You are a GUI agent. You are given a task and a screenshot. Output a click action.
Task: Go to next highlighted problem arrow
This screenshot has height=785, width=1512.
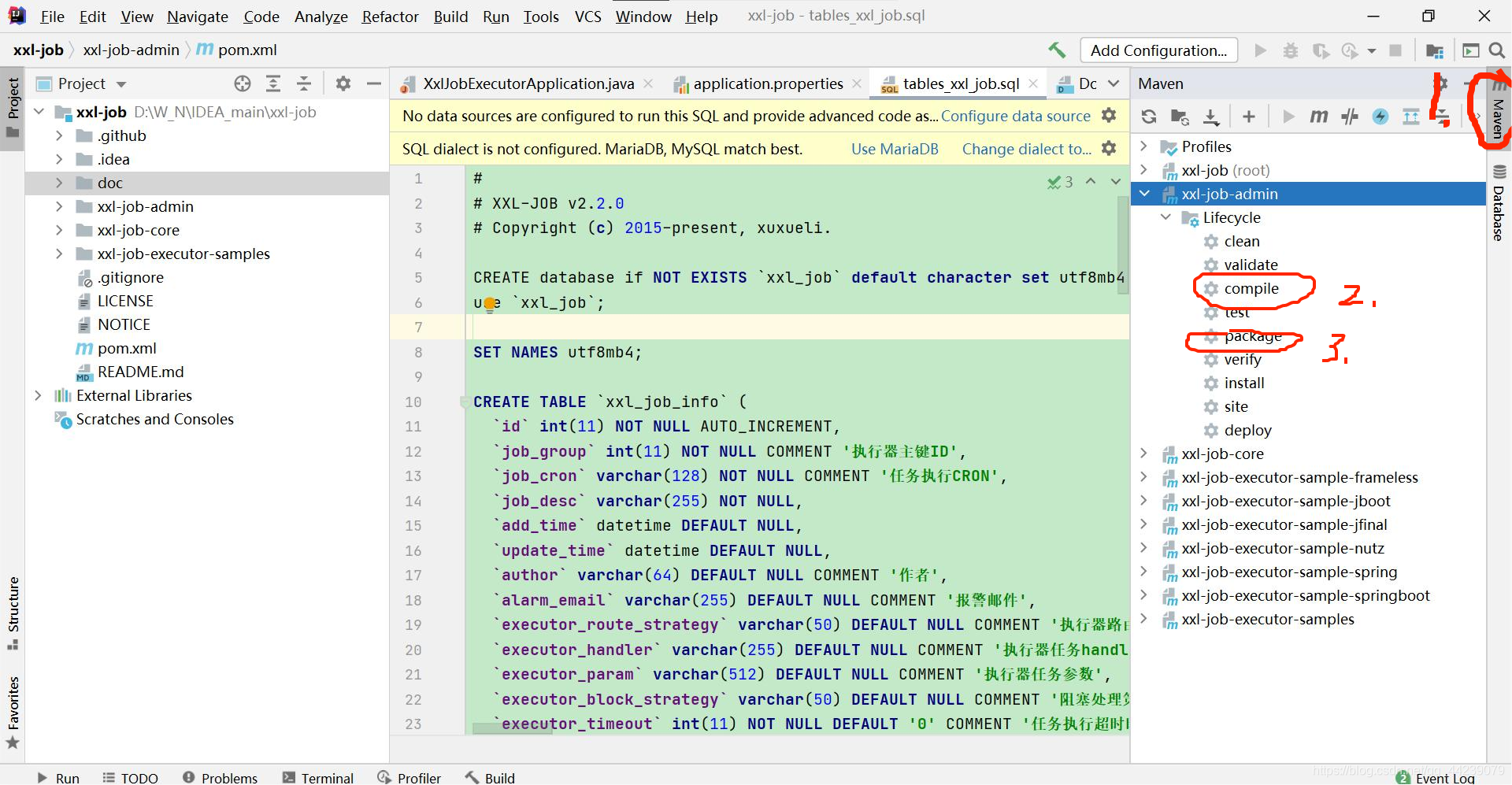click(1115, 181)
